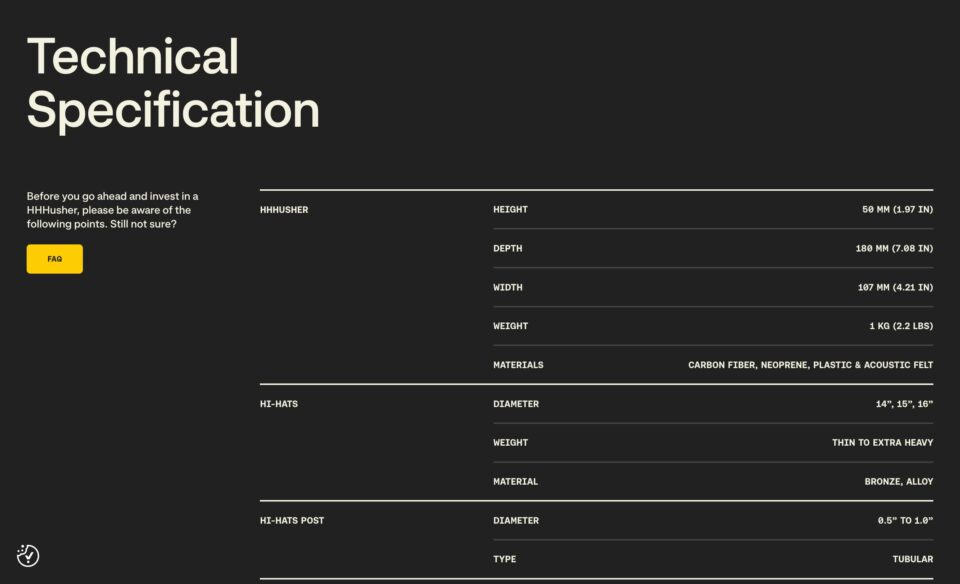The width and height of the screenshot is (960, 584).
Task: Select the HI-HATS POST section label
Action: [x=291, y=520]
